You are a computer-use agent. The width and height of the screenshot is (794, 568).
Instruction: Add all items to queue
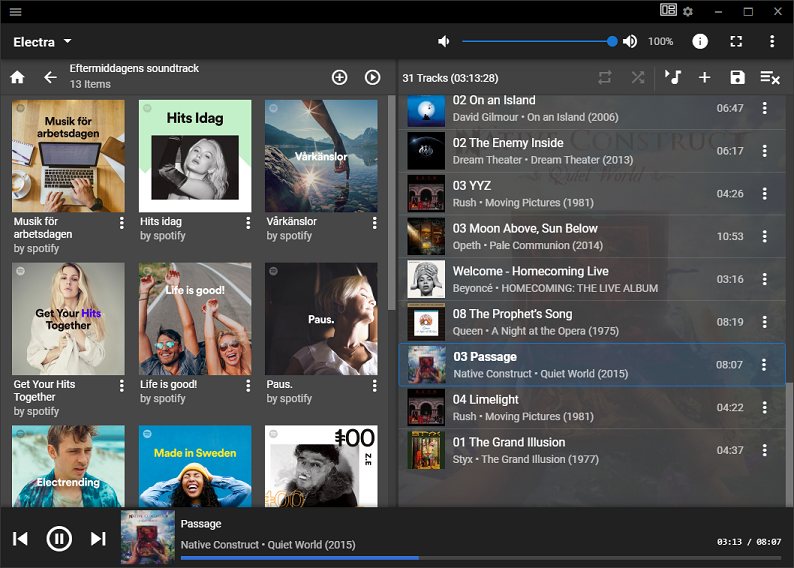339,77
